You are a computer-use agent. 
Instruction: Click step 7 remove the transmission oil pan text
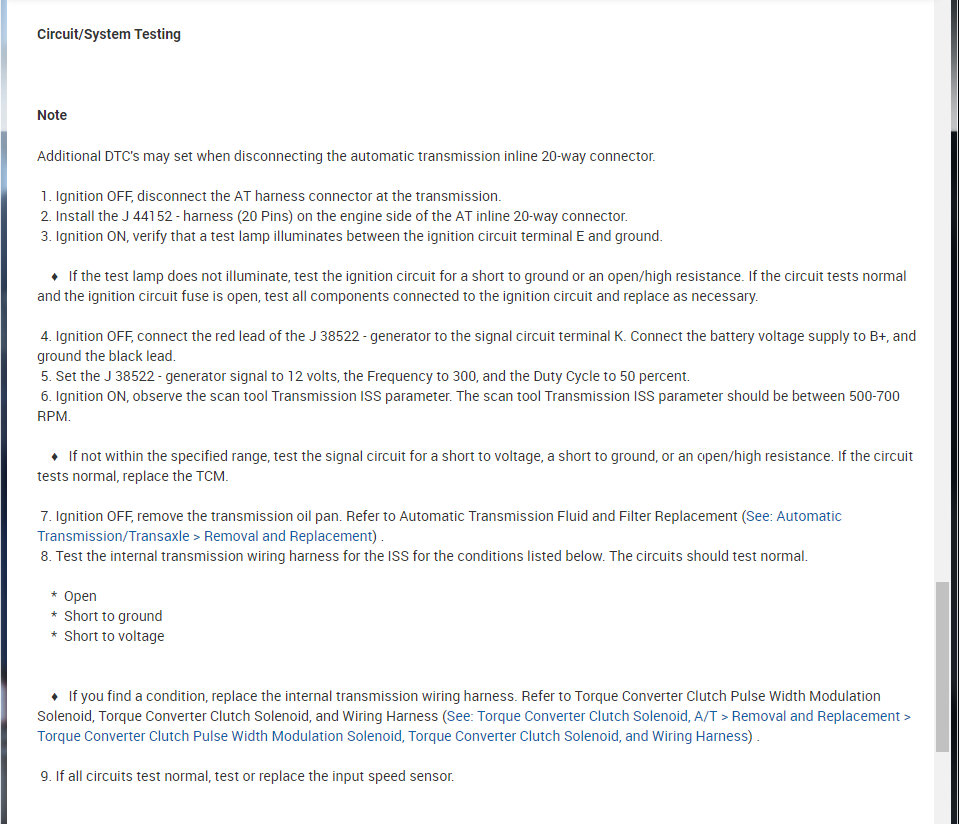pyautogui.click(x=390, y=516)
